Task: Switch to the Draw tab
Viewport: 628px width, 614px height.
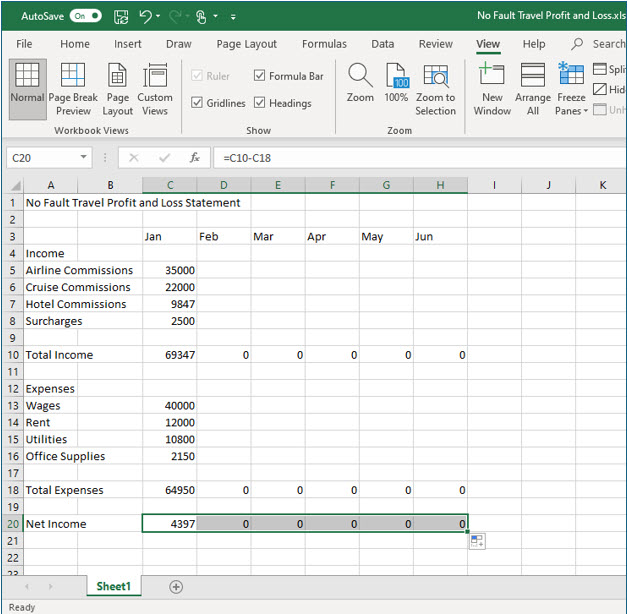Action: coord(179,44)
